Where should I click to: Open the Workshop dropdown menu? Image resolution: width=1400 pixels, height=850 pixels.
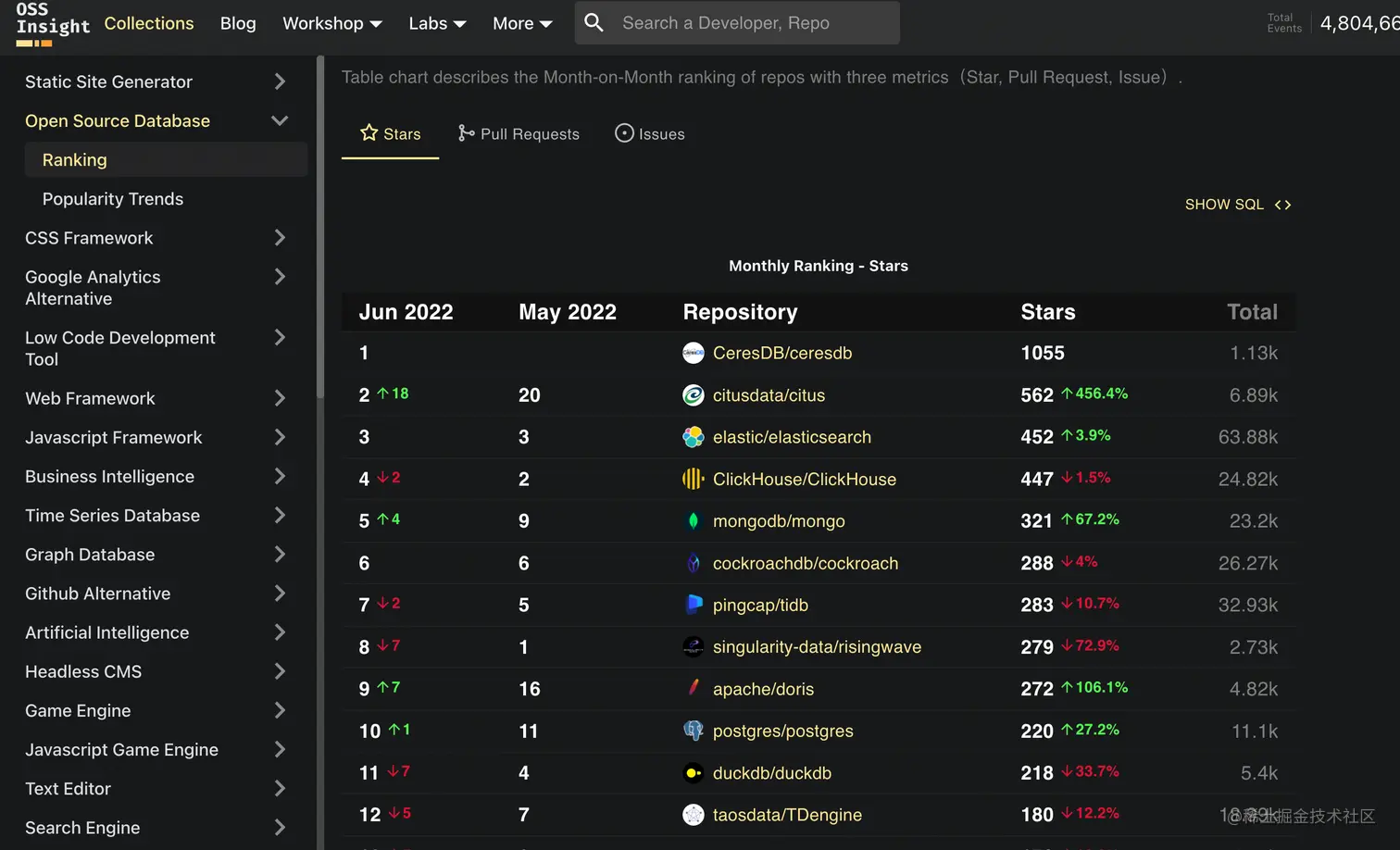332,23
